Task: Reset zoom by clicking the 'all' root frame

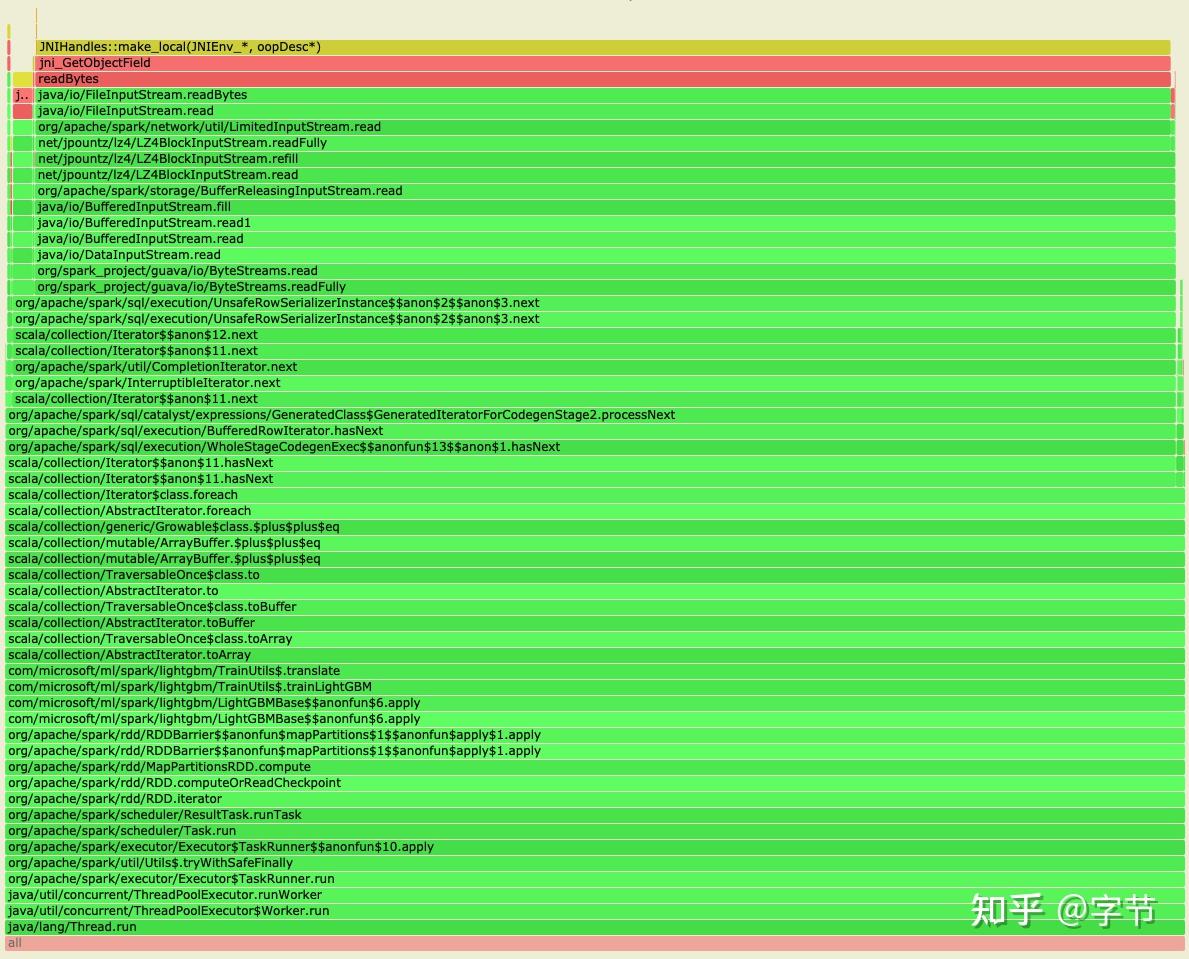Action: (594, 943)
